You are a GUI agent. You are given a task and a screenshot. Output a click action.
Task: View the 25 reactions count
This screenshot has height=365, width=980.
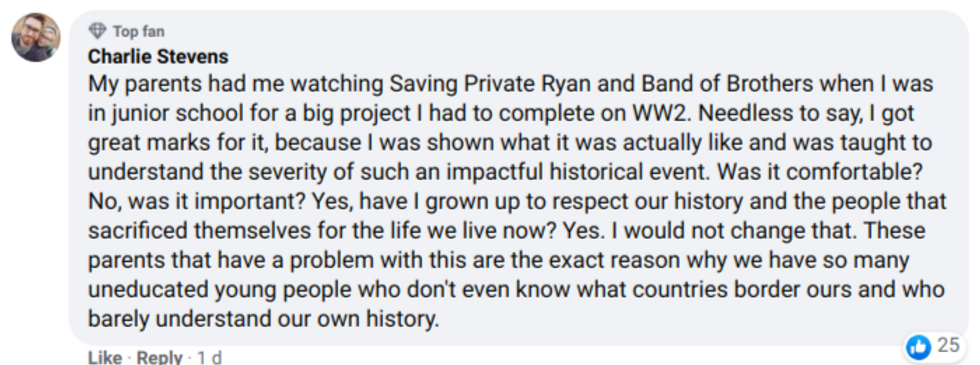pos(948,345)
